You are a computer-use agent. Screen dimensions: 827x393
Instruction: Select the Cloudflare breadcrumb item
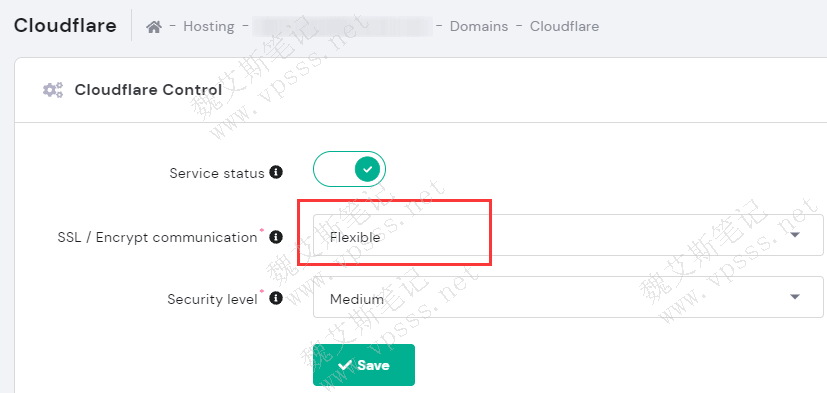tap(564, 26)
